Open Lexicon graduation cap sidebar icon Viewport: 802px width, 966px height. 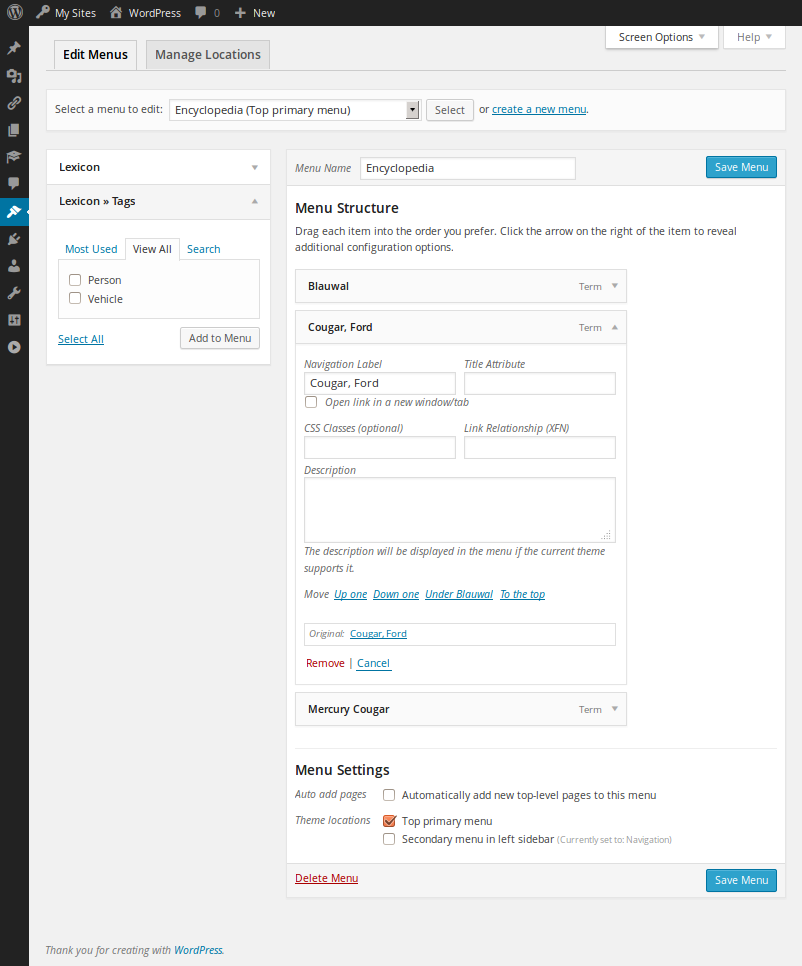(x=14, y=156)
